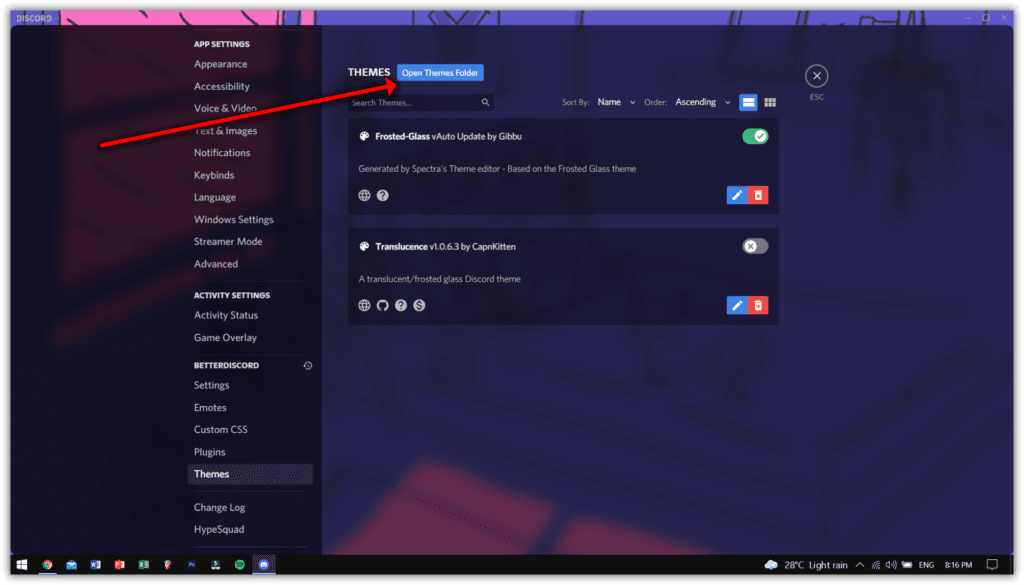1024x585 pixels.
Task: Open Translucence GitHub icon
Action: [x=383, y=305]
